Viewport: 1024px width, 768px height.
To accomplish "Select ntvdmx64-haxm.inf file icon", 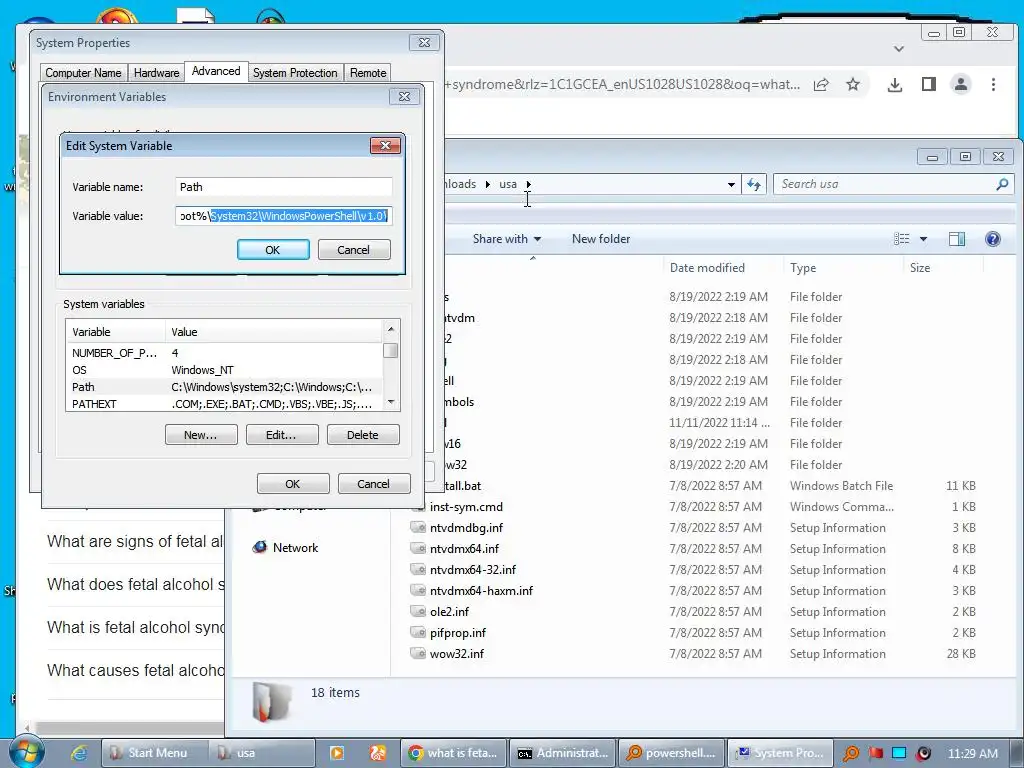I will click(418, 590).
